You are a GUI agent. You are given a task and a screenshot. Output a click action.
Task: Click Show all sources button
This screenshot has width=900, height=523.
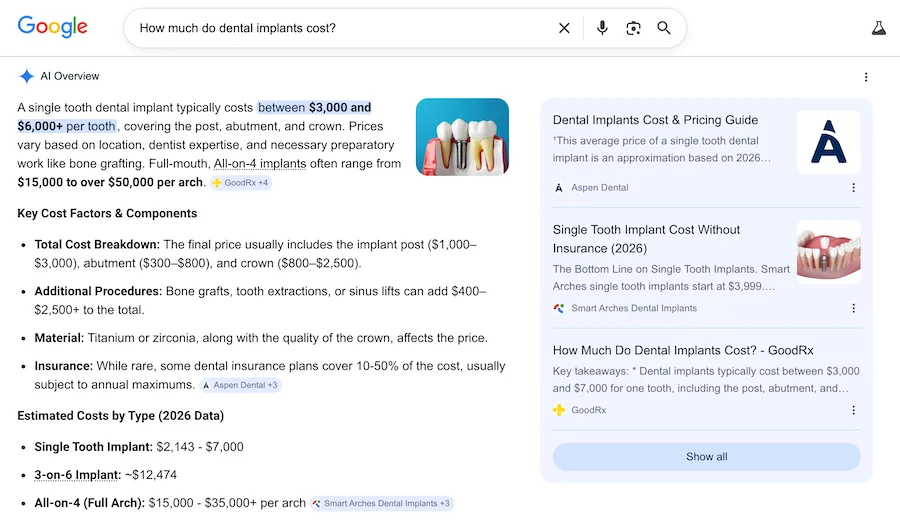point(706,457)
